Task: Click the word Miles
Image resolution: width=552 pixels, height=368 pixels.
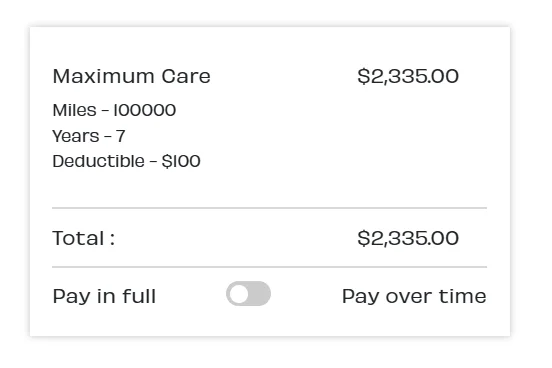Action: (x=75, y=110)
